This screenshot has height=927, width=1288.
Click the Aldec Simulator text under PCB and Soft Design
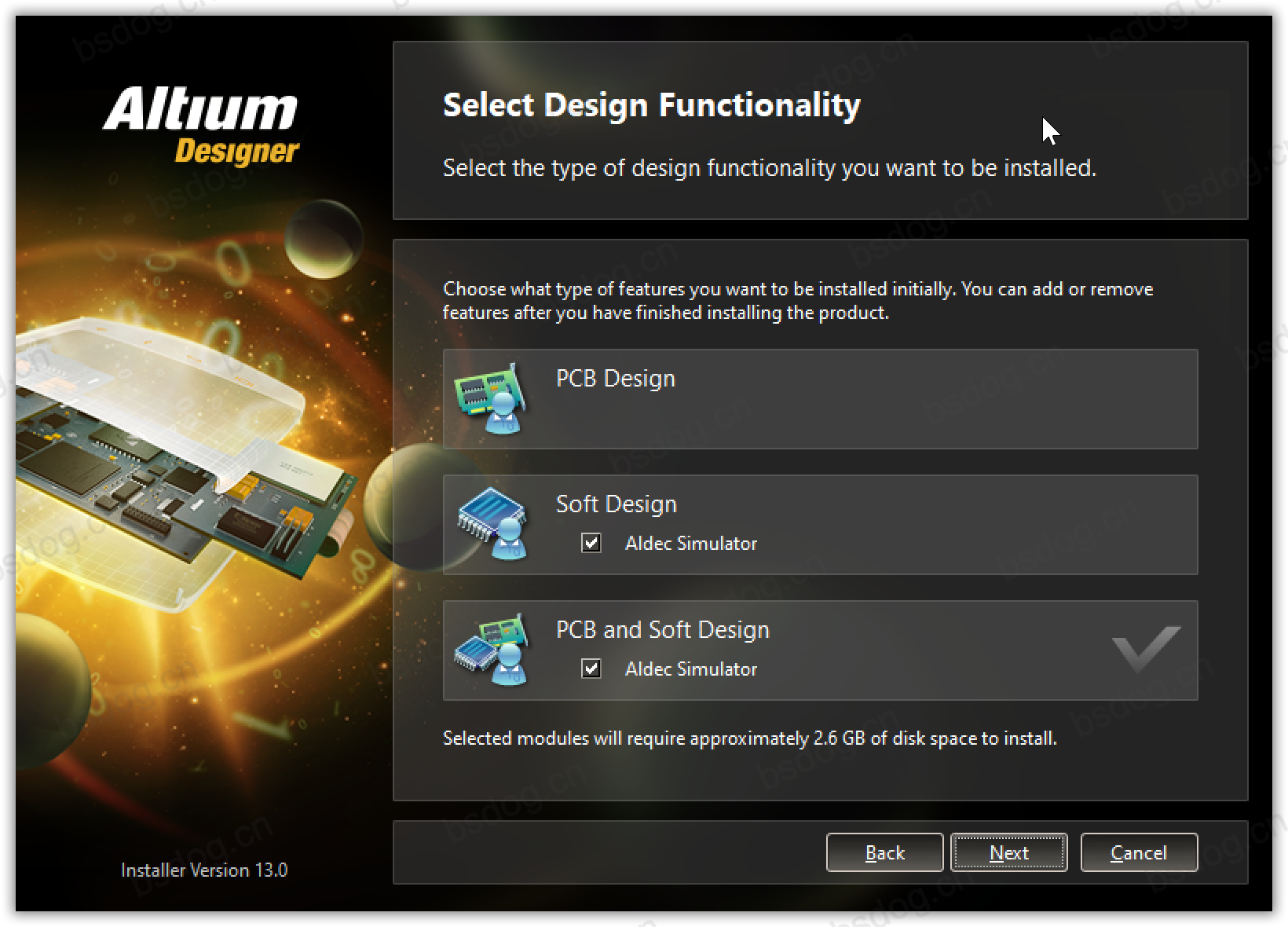[691, 669]
